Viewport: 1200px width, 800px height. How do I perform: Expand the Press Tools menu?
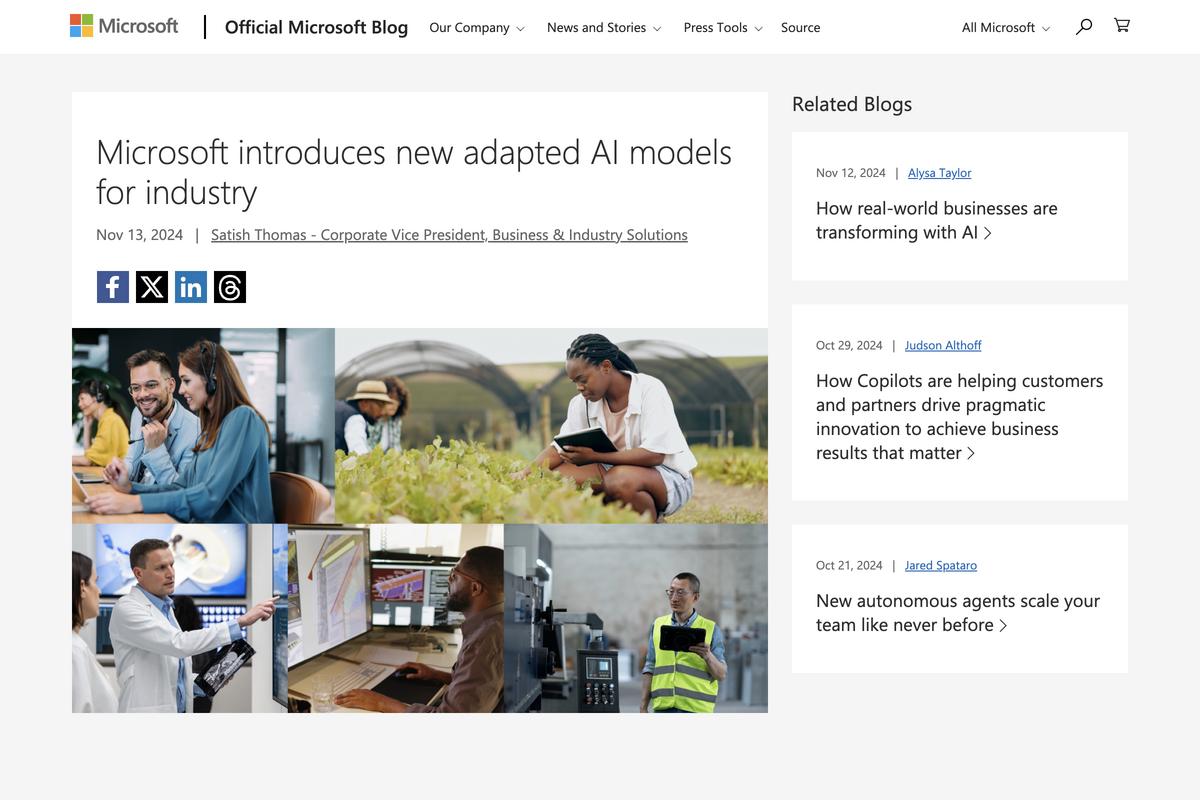click(x=723, y=28)
